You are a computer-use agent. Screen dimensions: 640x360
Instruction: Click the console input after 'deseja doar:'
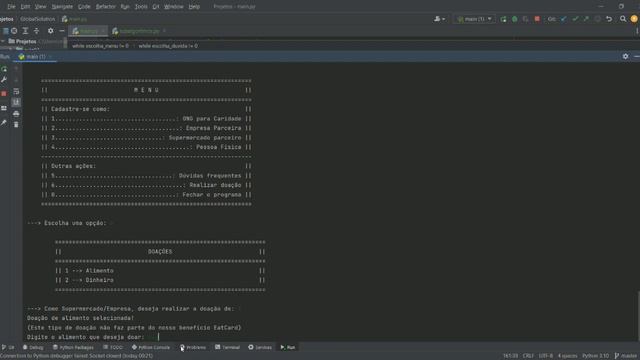point(158,337)
